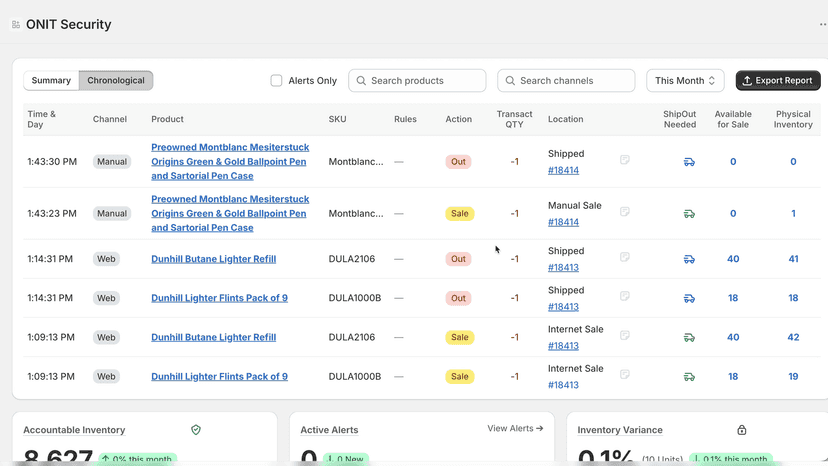Viewport: 828px width, 466px height.
Task: Open the note icon in the 1:43:30 PM row
Action: pyautogui.click(x=625, y=160)
